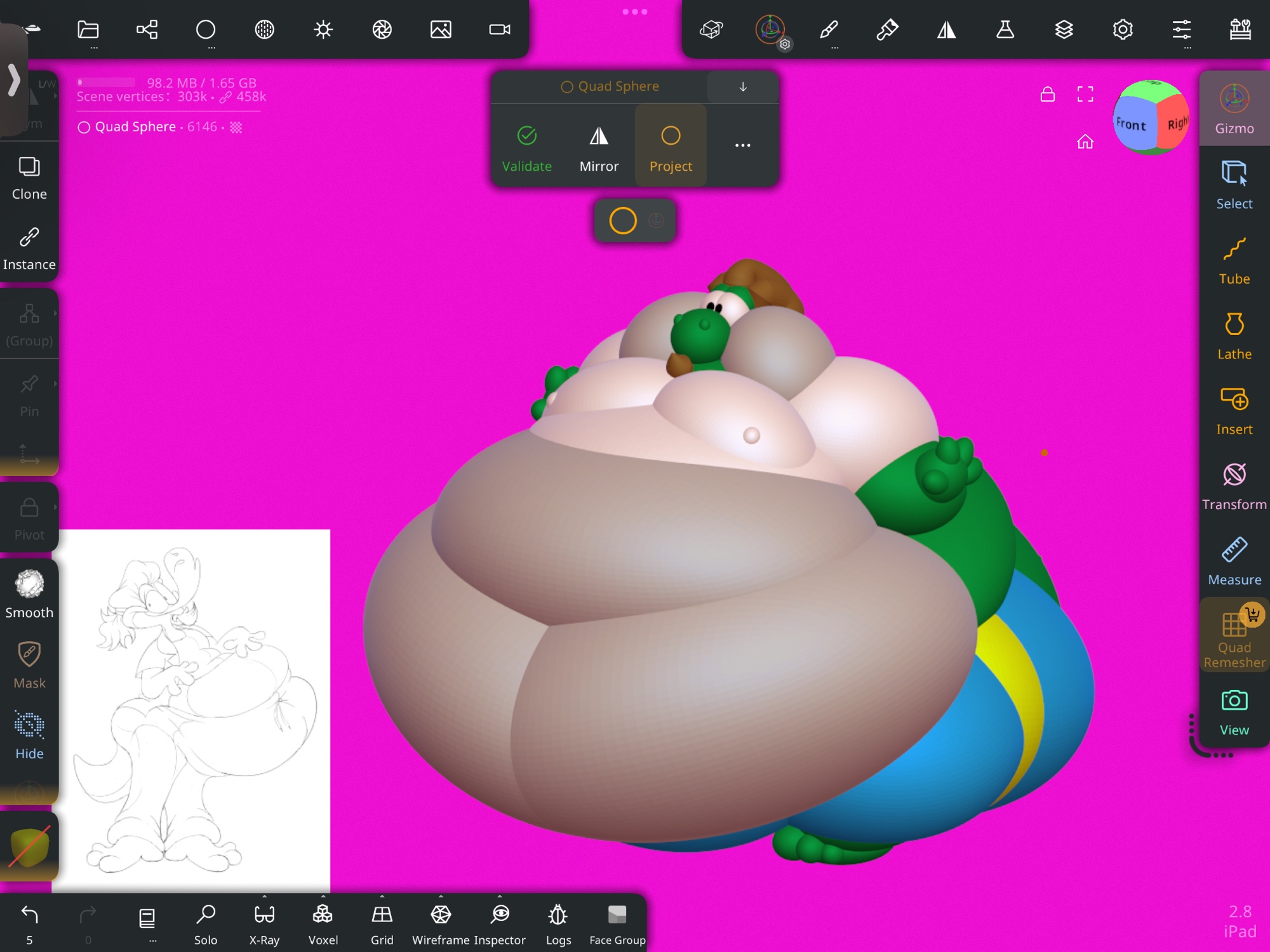Select the Tube tool

click(x=1234, y=261)
